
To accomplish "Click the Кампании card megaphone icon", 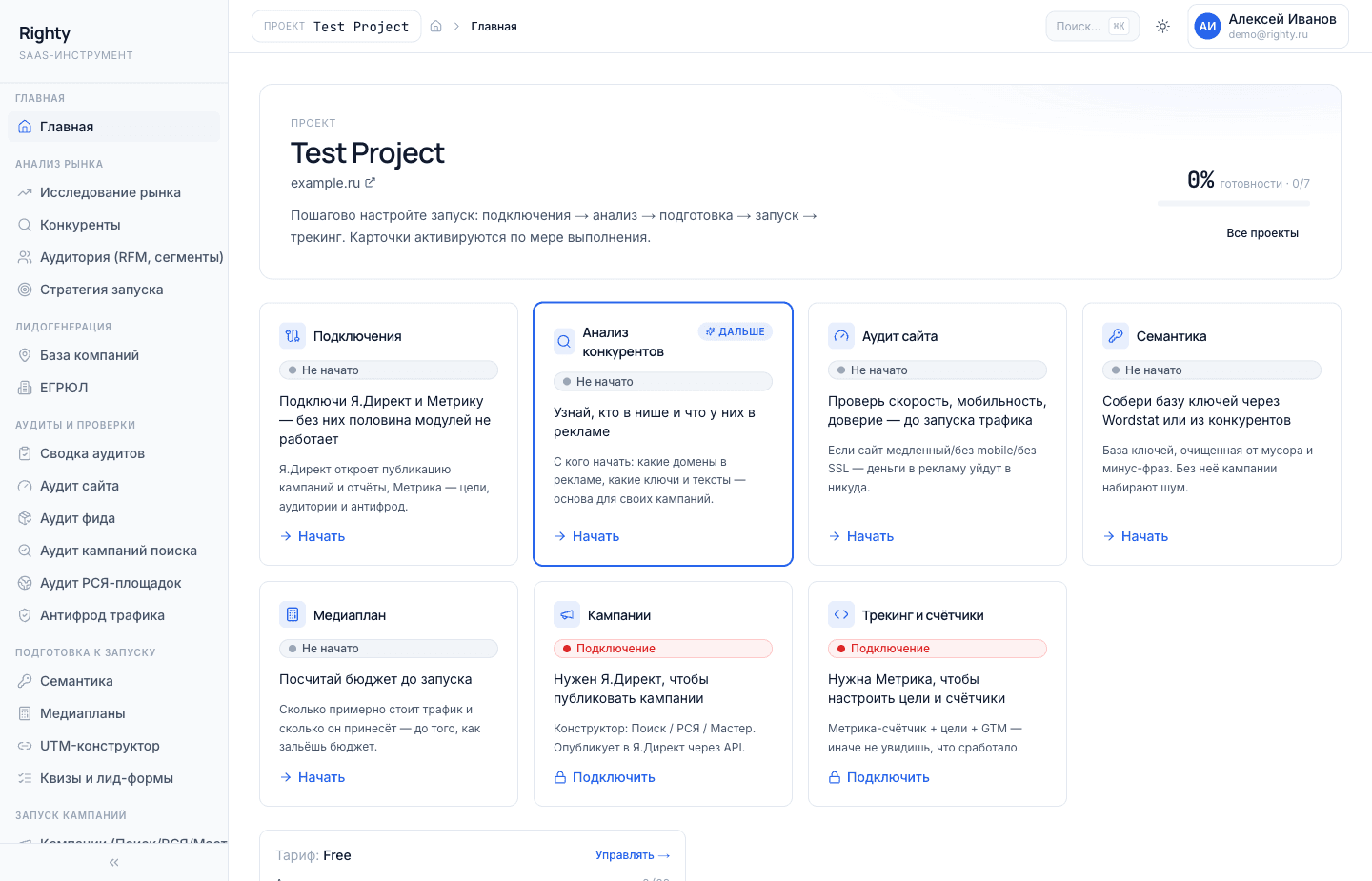I will 567,614.
